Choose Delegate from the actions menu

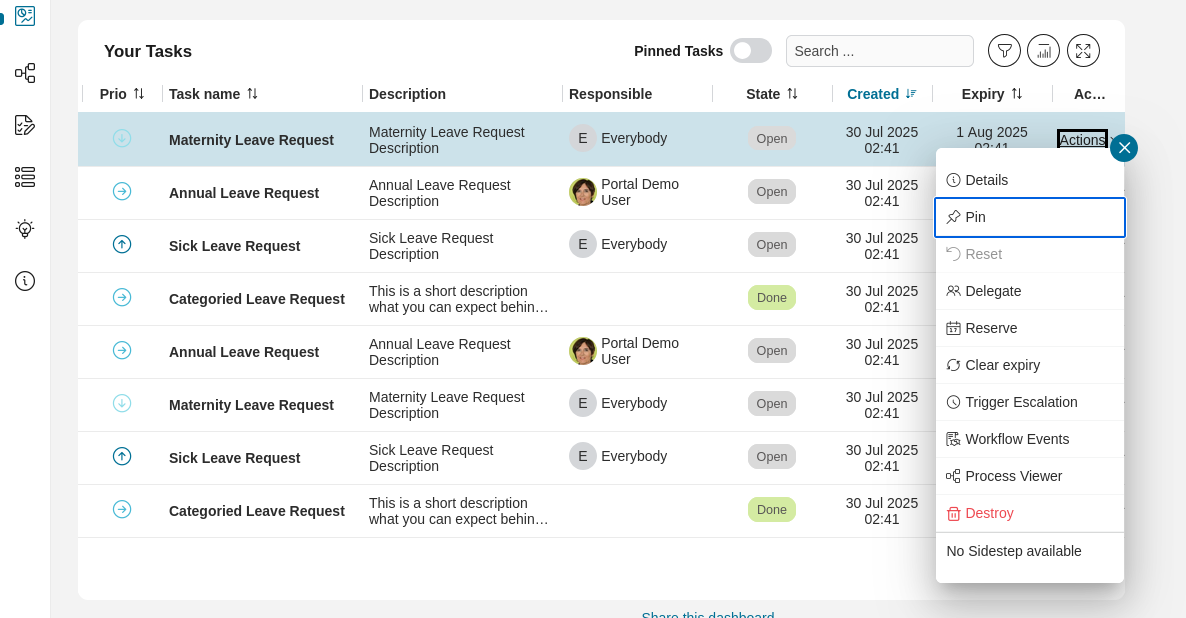pyautogui.click(x=993, y=291)
